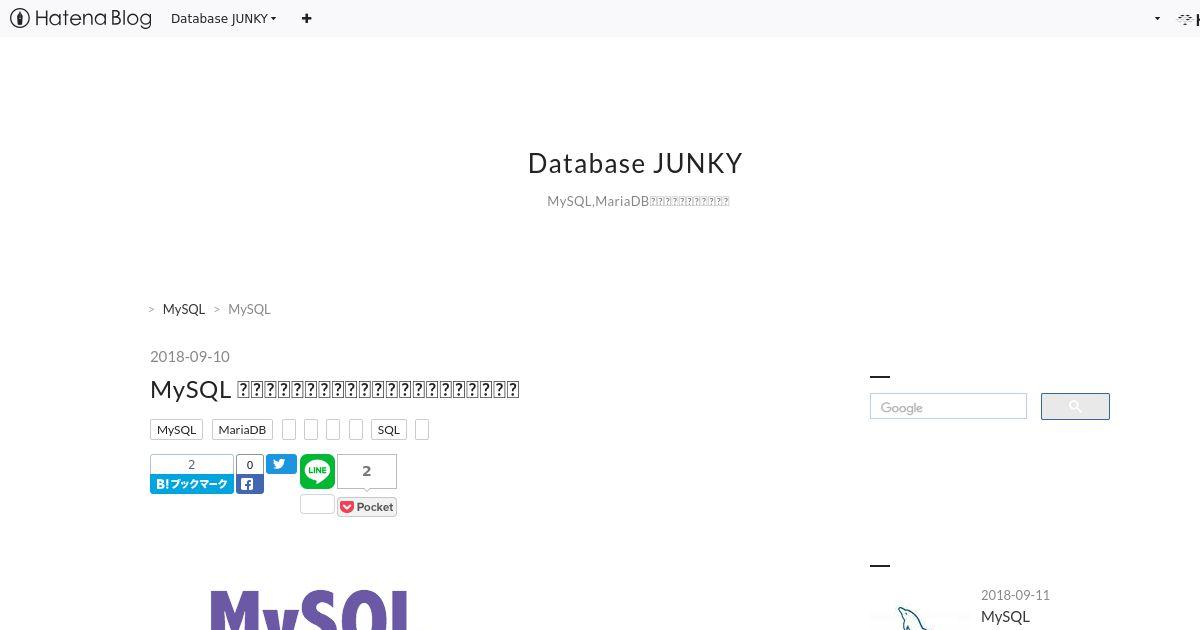Click the plus new entry icon
This screenshot has width=1200, height=630.
tap(306, 18)
